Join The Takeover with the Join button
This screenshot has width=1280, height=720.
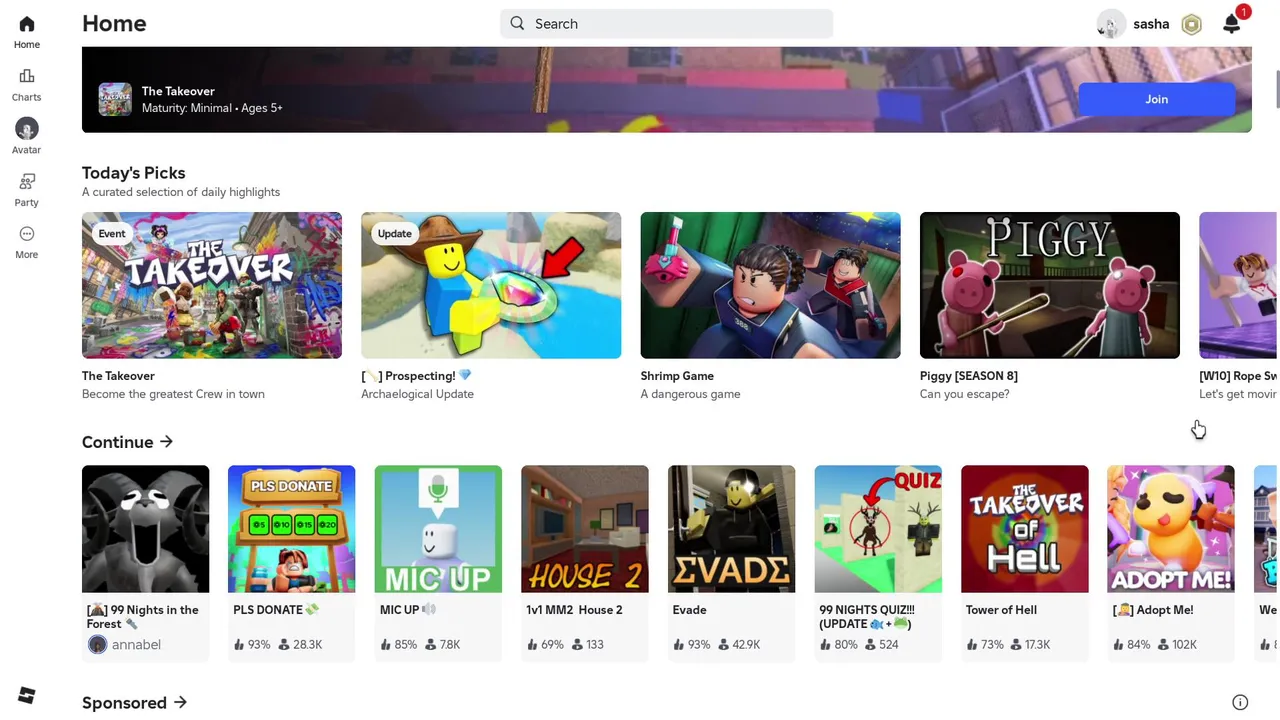point(1157,99)
